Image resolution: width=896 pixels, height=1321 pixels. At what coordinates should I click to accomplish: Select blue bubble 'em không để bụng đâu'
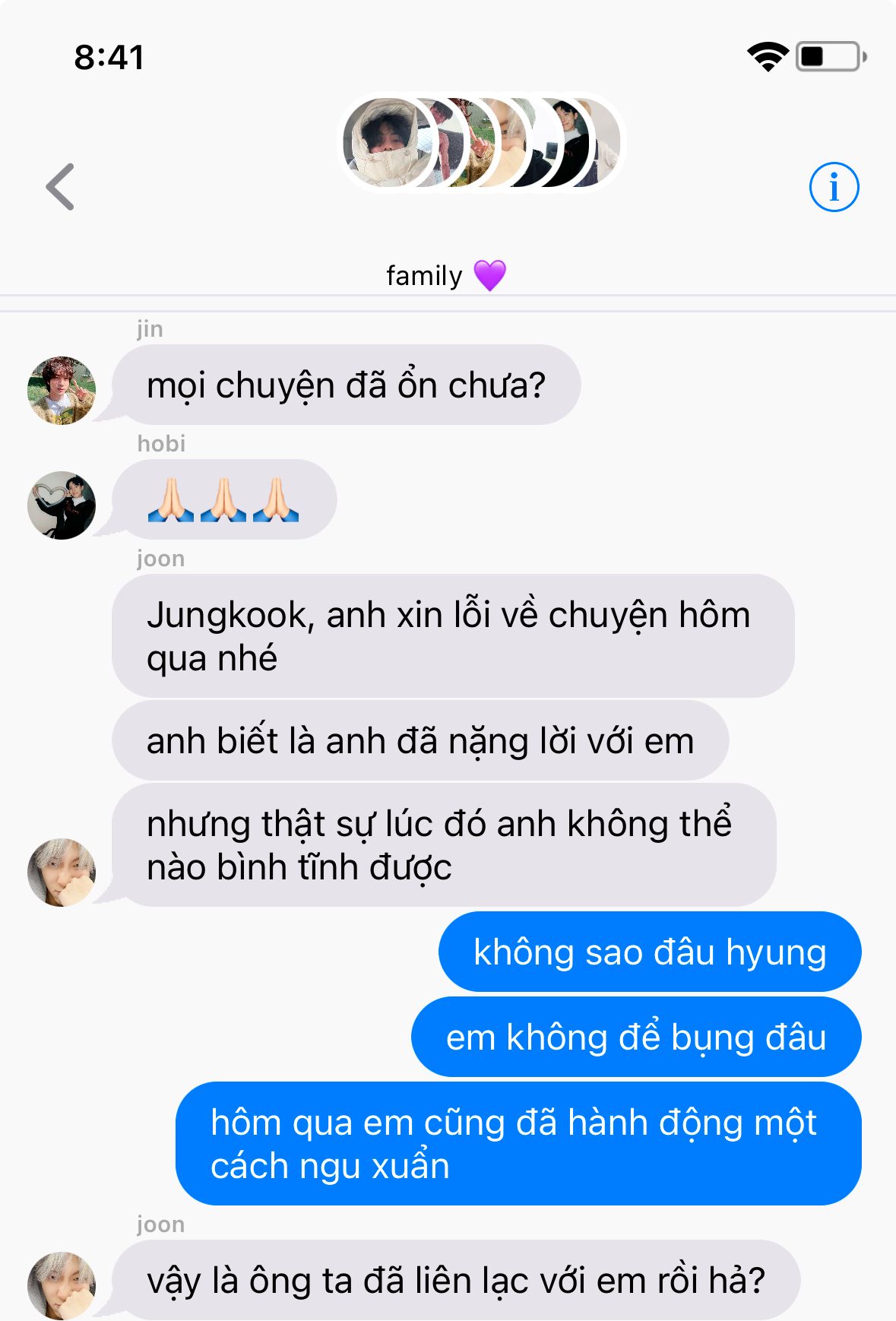pyautogui.click(x=636, y=1037)
